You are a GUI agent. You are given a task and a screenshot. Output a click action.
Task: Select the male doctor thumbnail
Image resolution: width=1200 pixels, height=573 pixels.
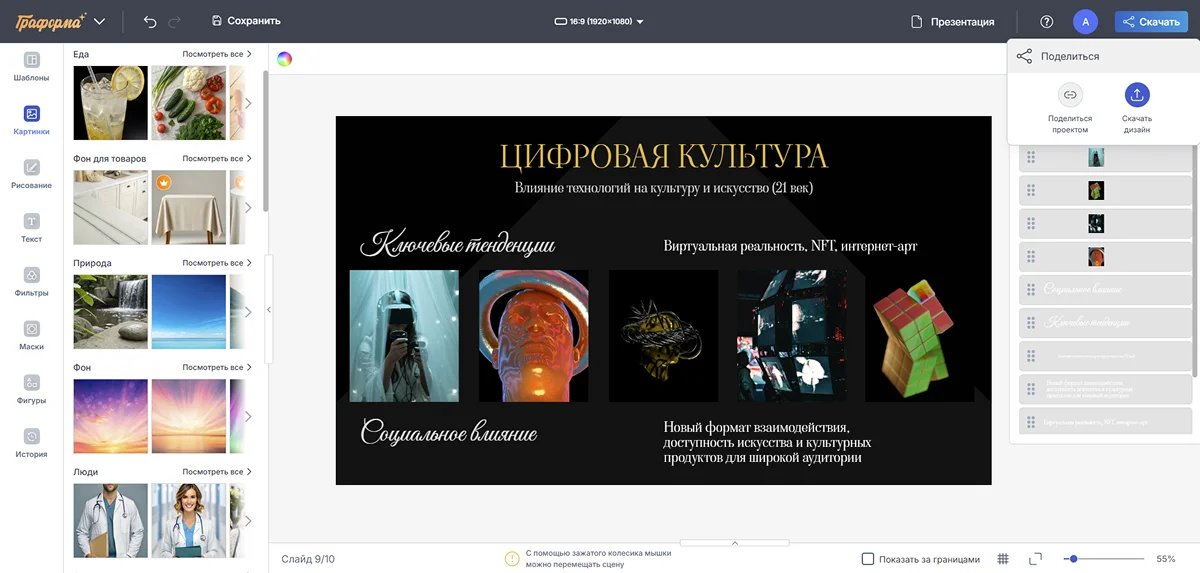(110, 520)
